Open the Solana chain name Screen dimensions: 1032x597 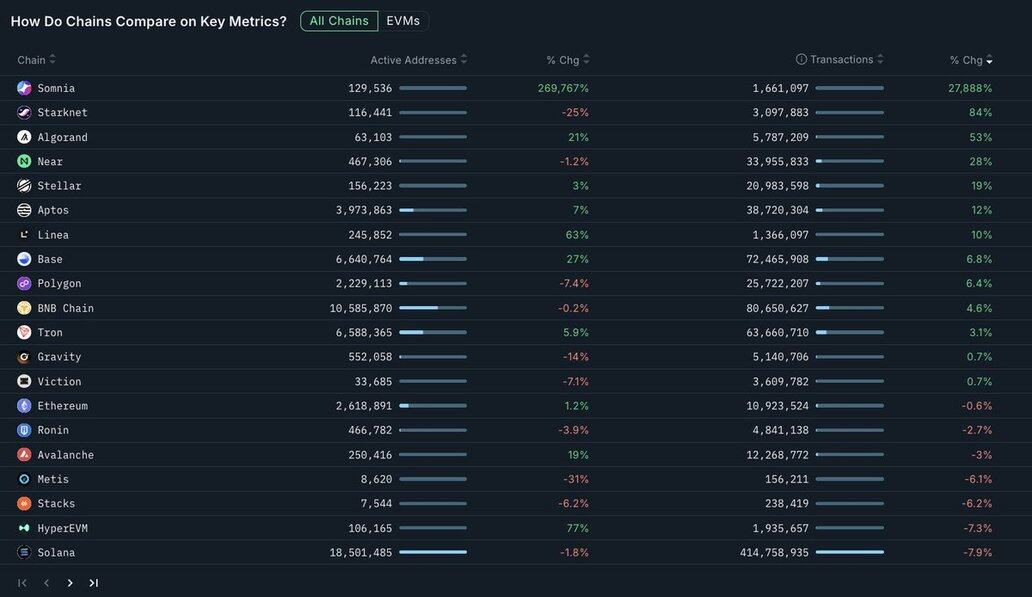(x=56, y=553)
